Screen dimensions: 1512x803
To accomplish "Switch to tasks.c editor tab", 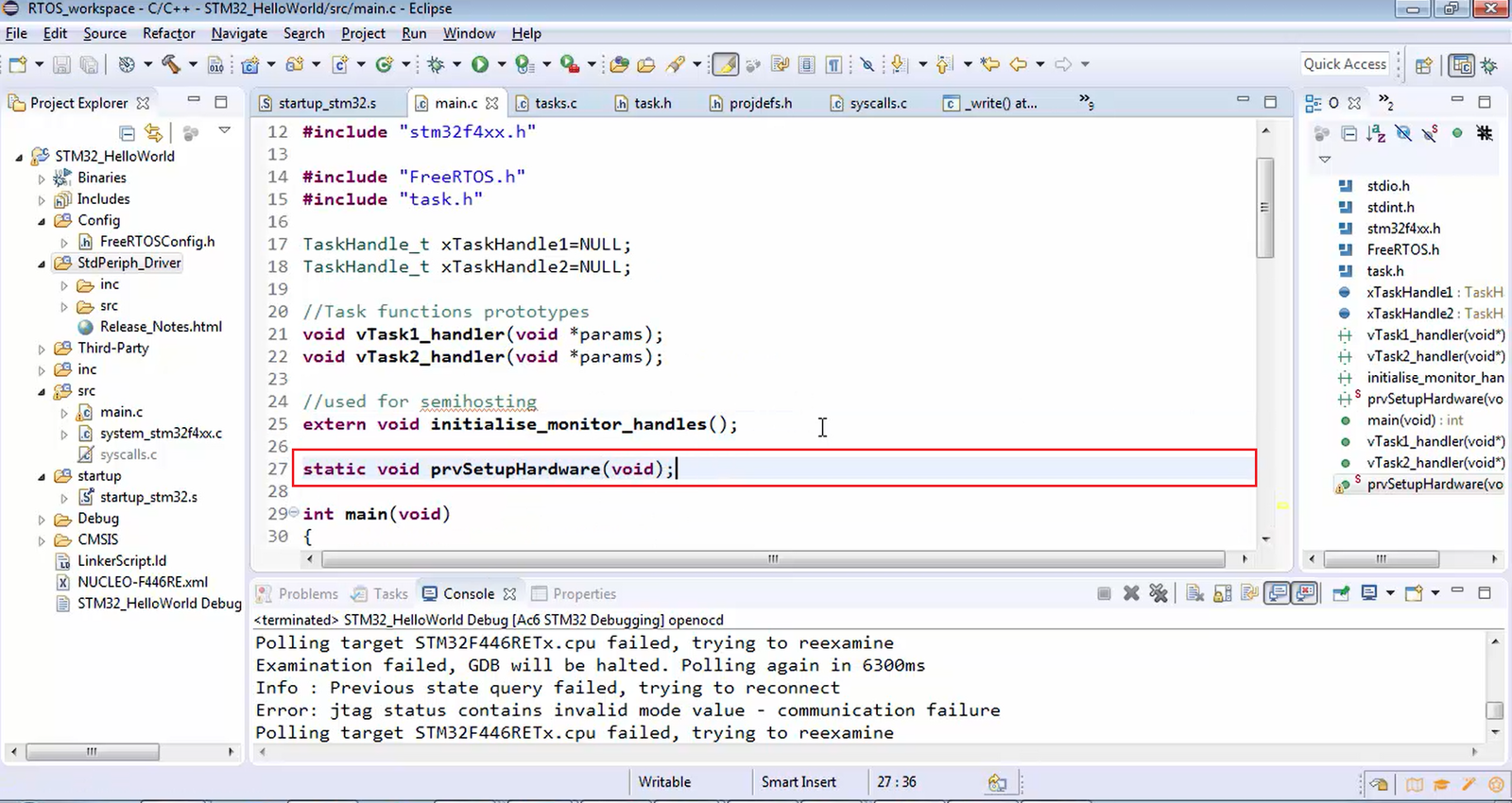I will click(556, 103).
